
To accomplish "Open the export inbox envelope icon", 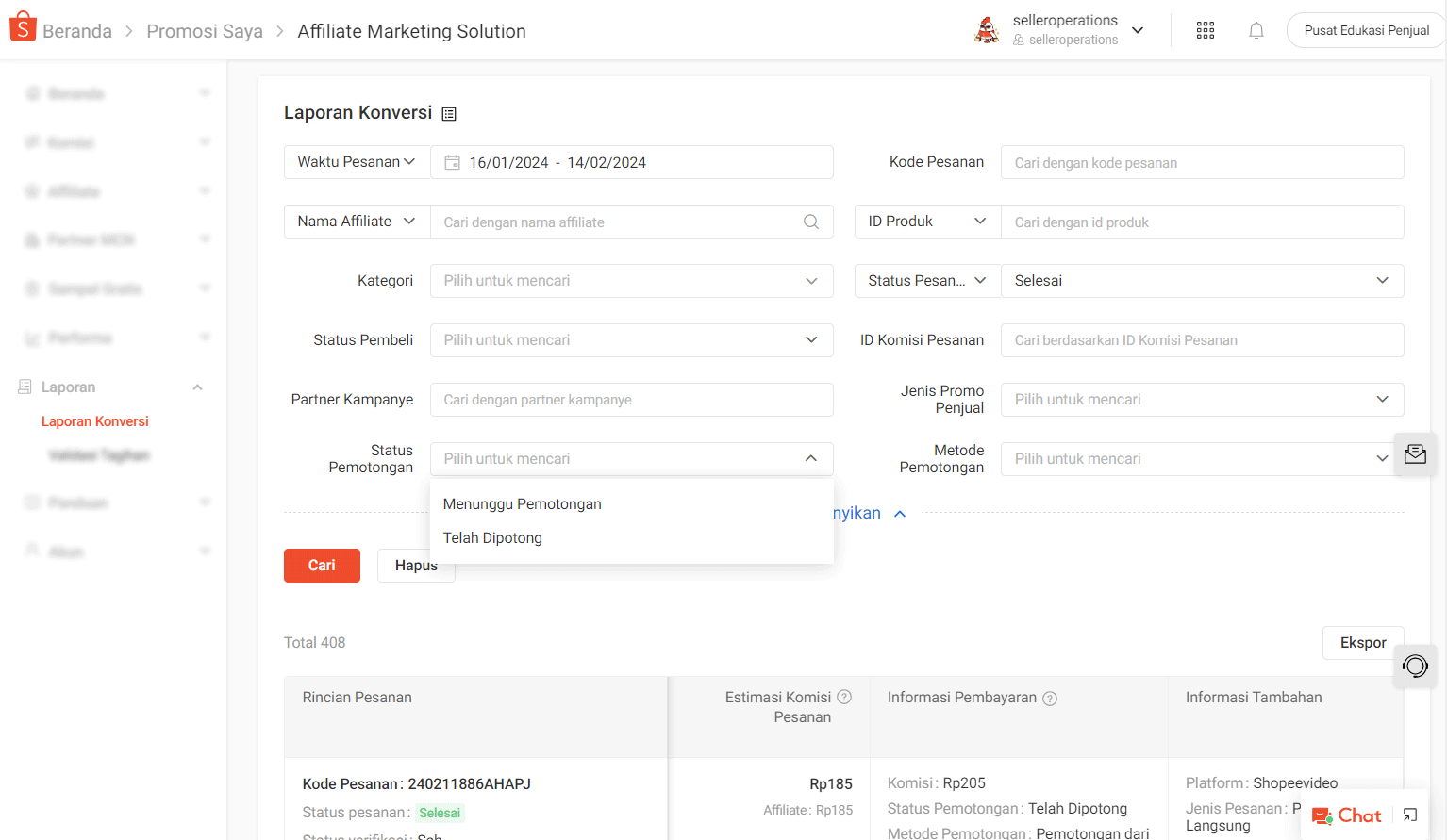I will 1415,453.
